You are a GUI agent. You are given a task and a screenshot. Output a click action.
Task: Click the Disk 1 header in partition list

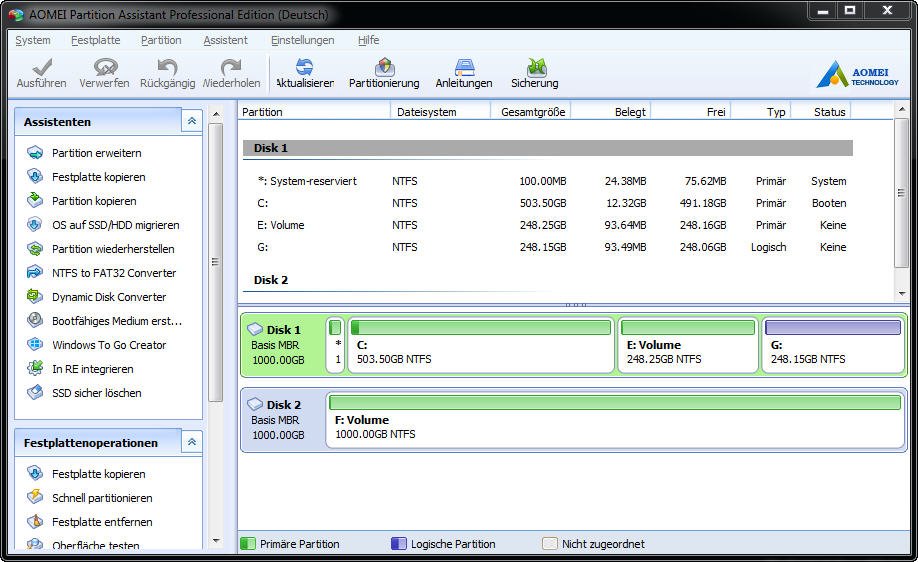point(548,148)
